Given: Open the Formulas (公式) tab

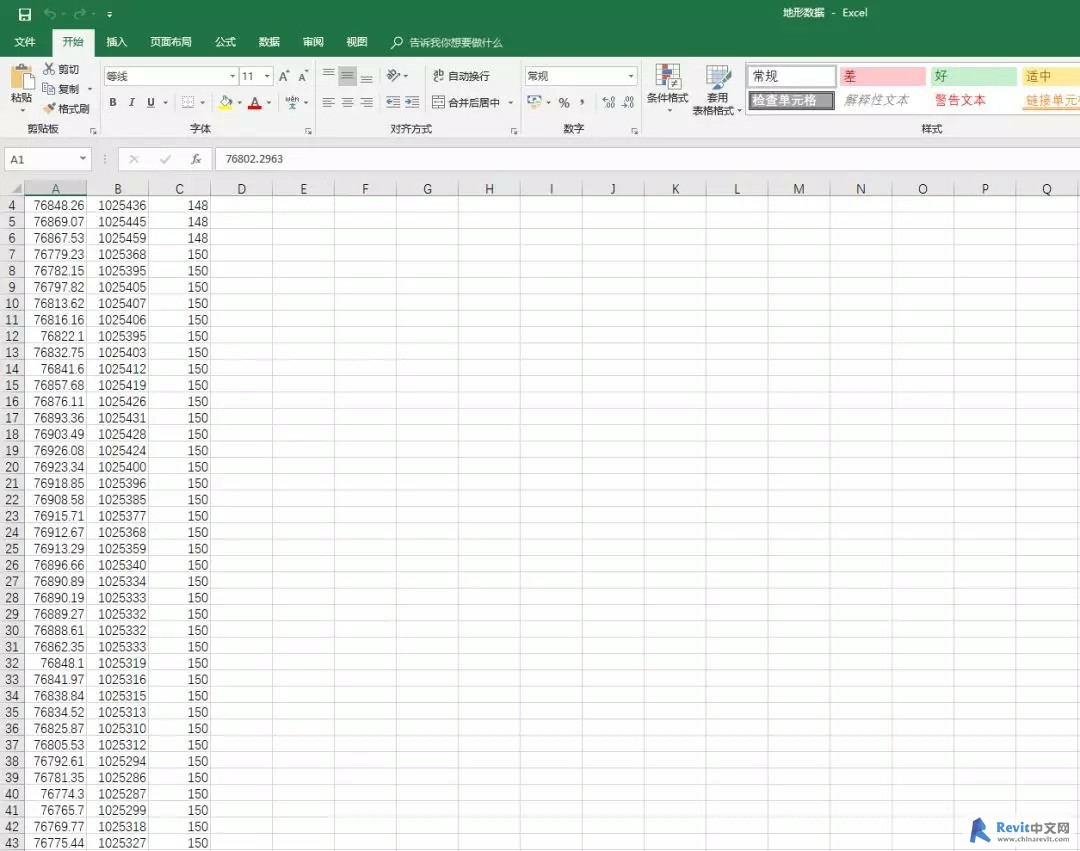Looking at the screenshot, I should [x=225, y=42].
